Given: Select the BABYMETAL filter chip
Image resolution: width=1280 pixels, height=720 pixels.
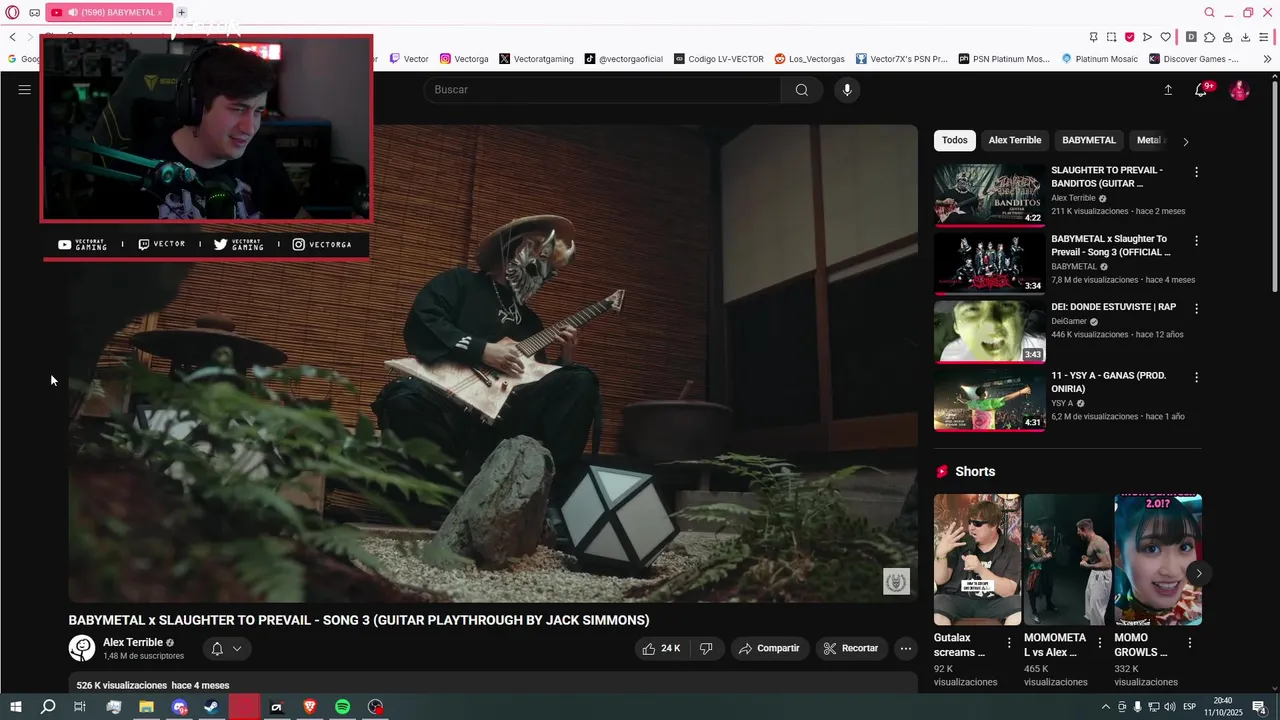Looking at the screenshot, I should pyautogui.click(x=1089, y=140).
